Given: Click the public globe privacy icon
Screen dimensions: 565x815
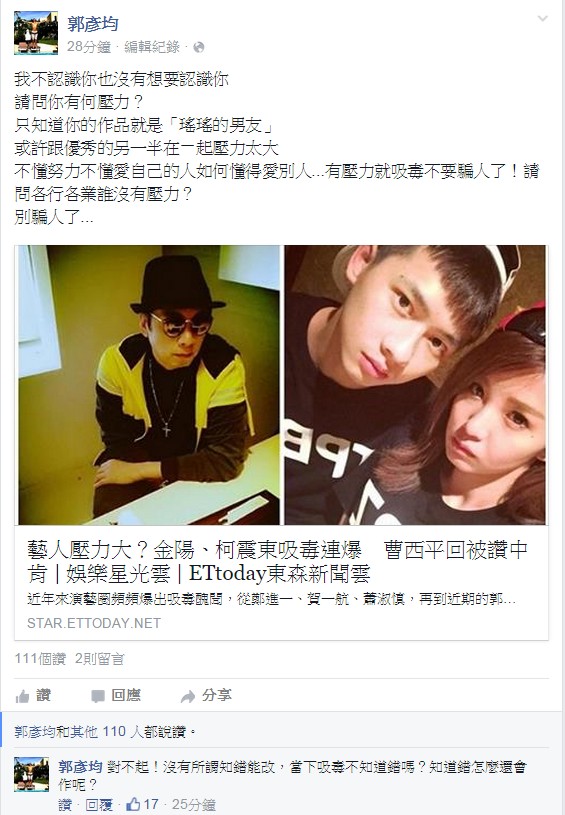Looking at the screenshot, I should click(199, 47).
